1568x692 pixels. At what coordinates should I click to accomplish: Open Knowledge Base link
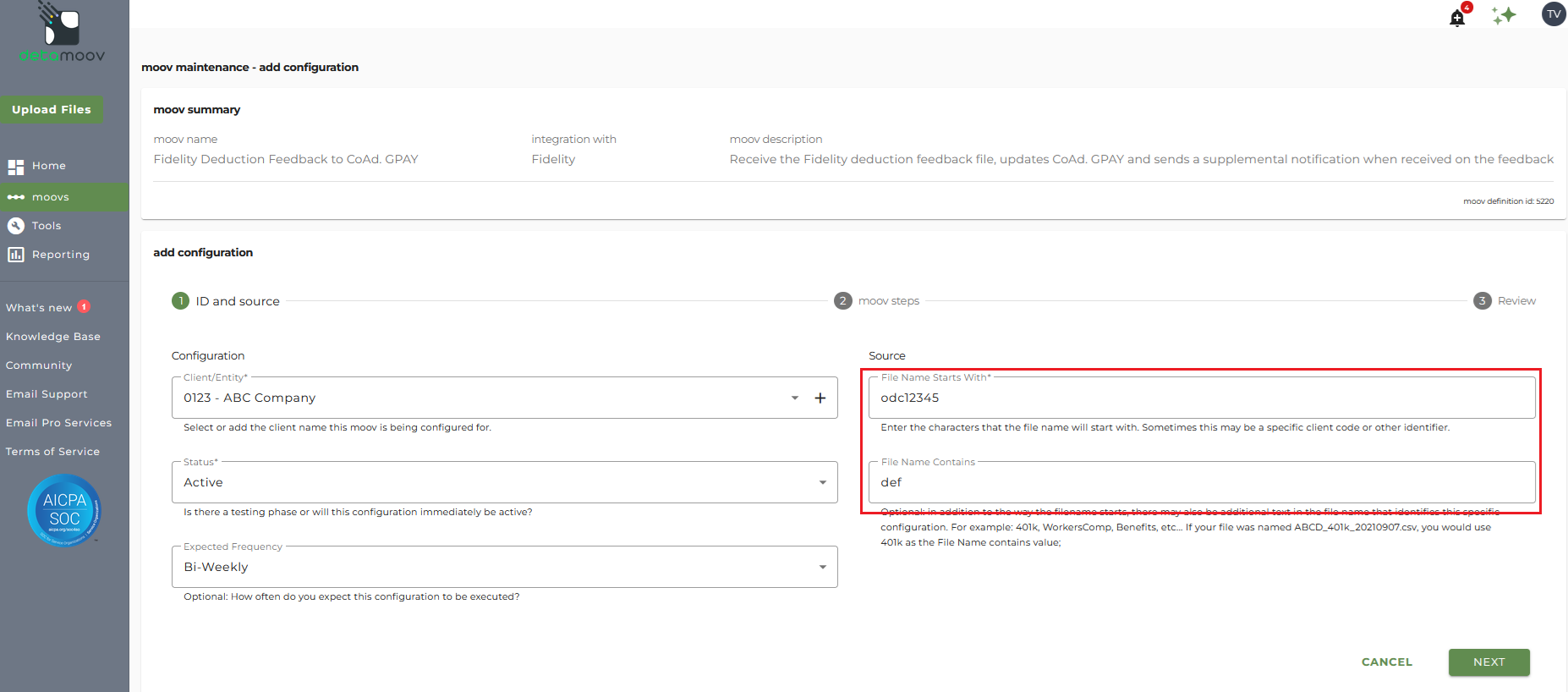tap(53, 337)
